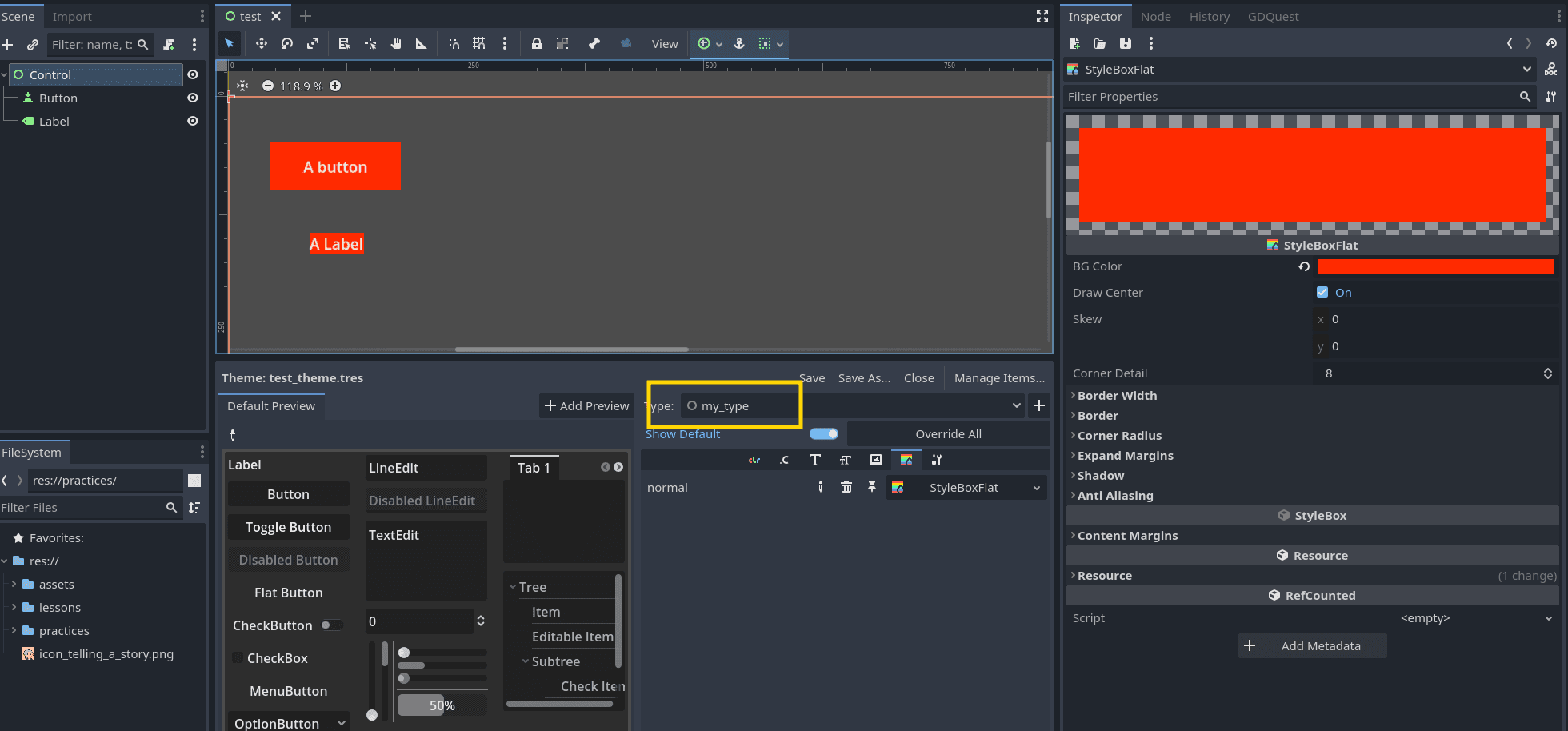Select the Ruler measuring tool
The height and width of the screenshot is (731, 1568).
(x=421, y=43)
